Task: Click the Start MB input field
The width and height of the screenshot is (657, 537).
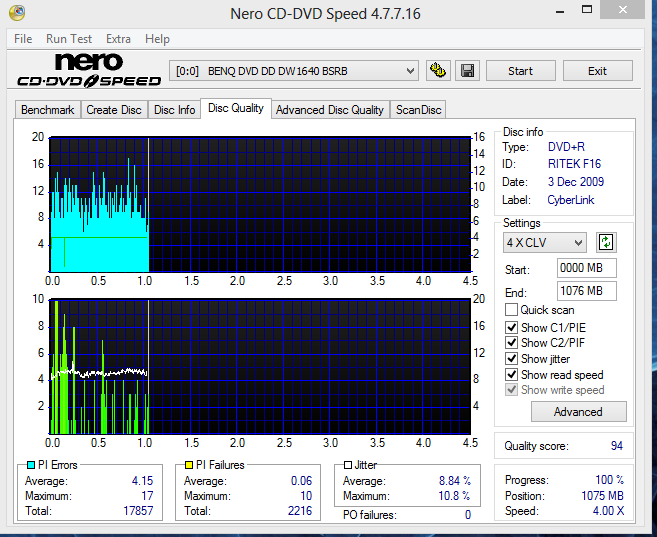Action: [587, 268]
